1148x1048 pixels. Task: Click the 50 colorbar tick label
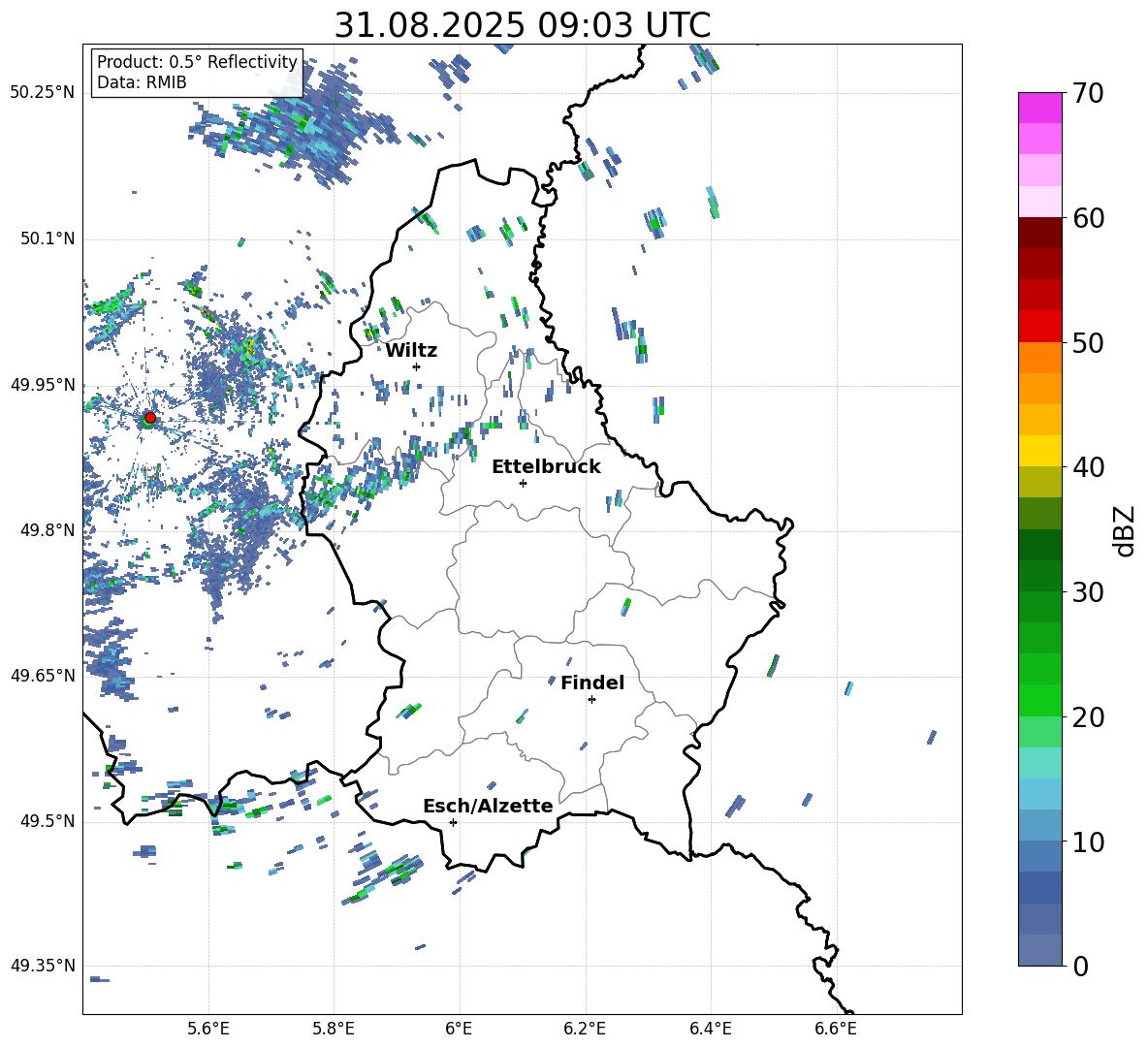click(1088, 343)
